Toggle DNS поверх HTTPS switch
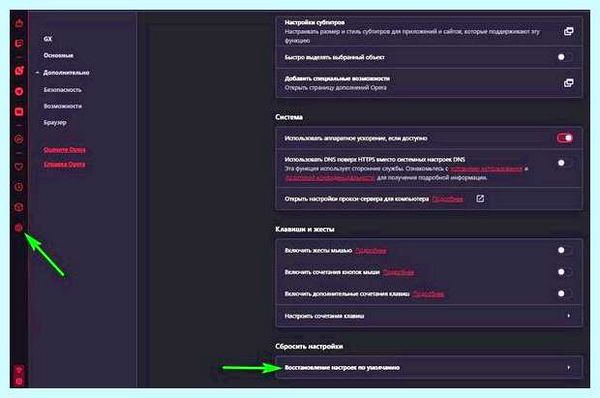600x398 pixels. tap(564, 163)
